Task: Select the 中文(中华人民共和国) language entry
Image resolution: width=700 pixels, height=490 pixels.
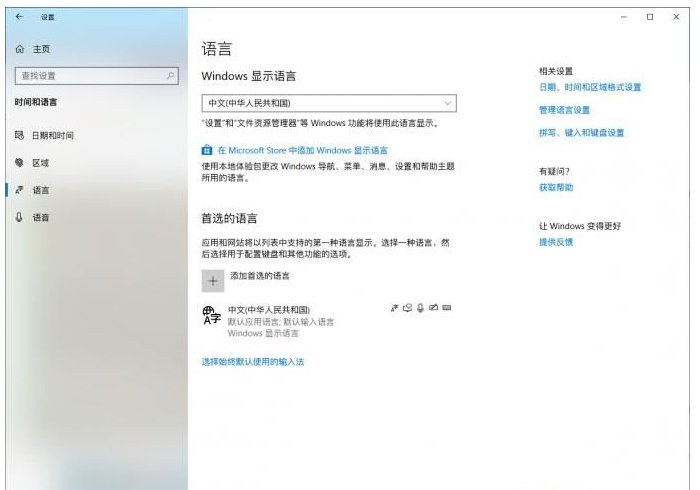Action: [x=329, y=321]
